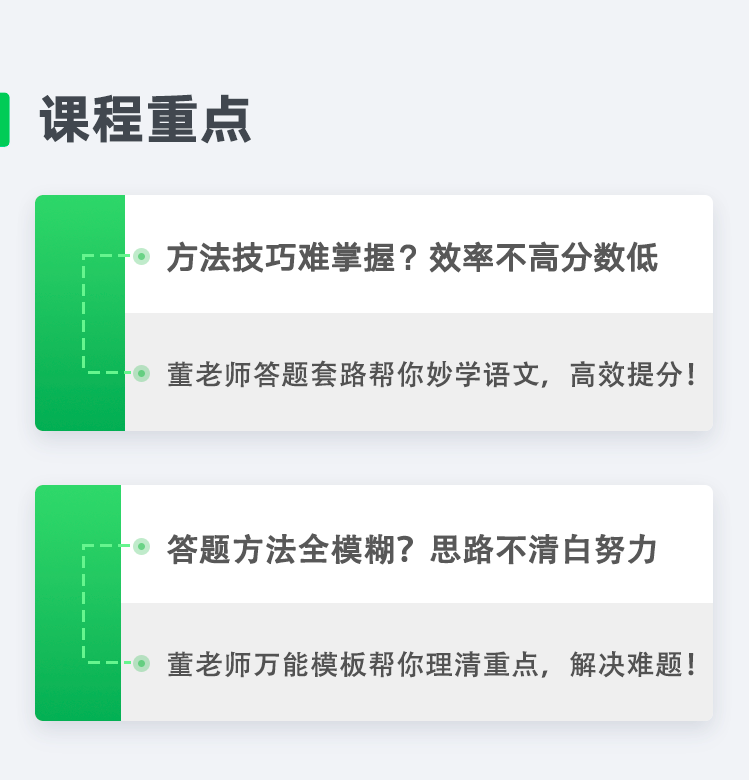Select the phrase 效率不高分数低
750x780 pixels.
point(544,258)
